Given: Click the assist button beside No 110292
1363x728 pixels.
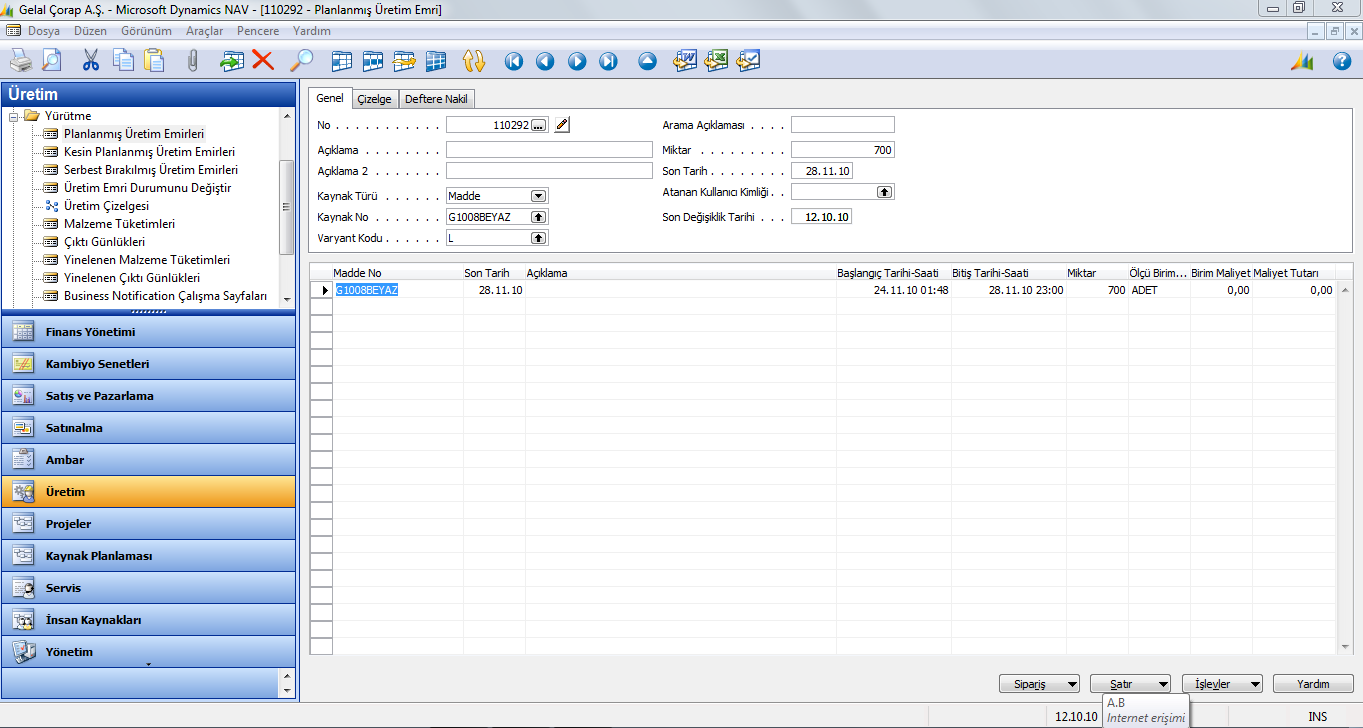Looking at the screenshot, I should pos(539,125).
